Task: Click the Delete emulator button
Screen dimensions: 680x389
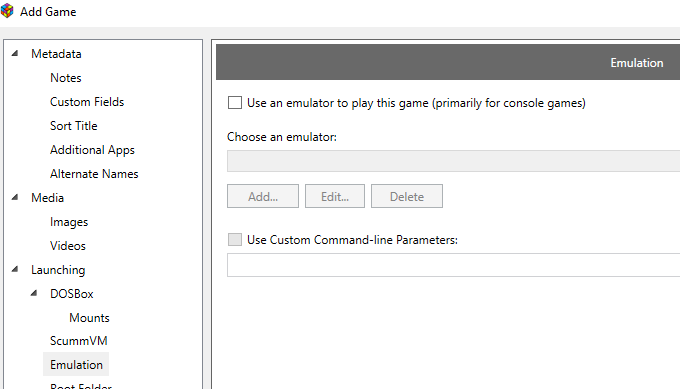Action: coord(407,196)
